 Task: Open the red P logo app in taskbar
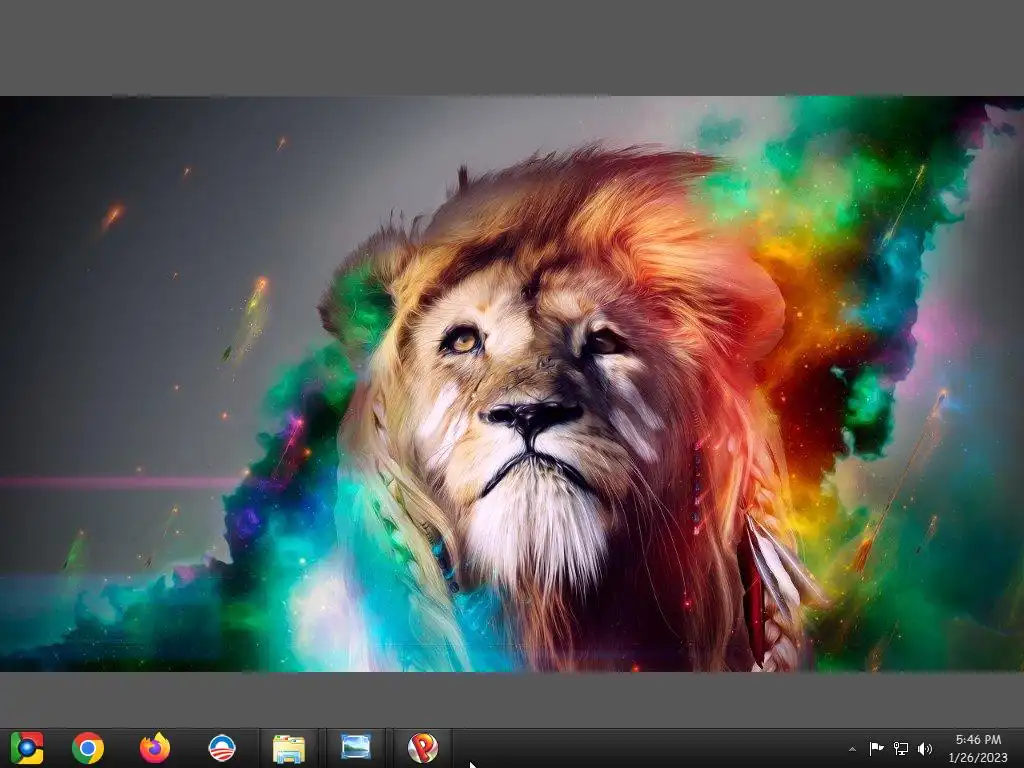point(423,748)
